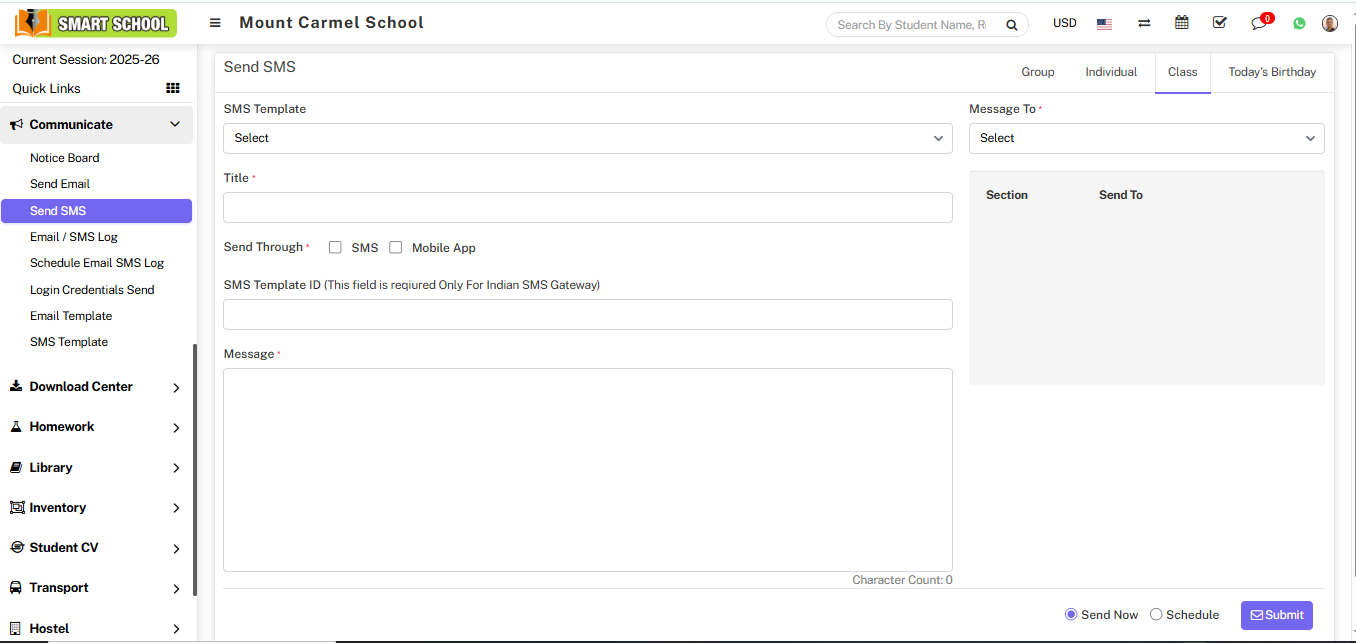
Task: Click the task checklist icon
Action: coord(1219,23)
